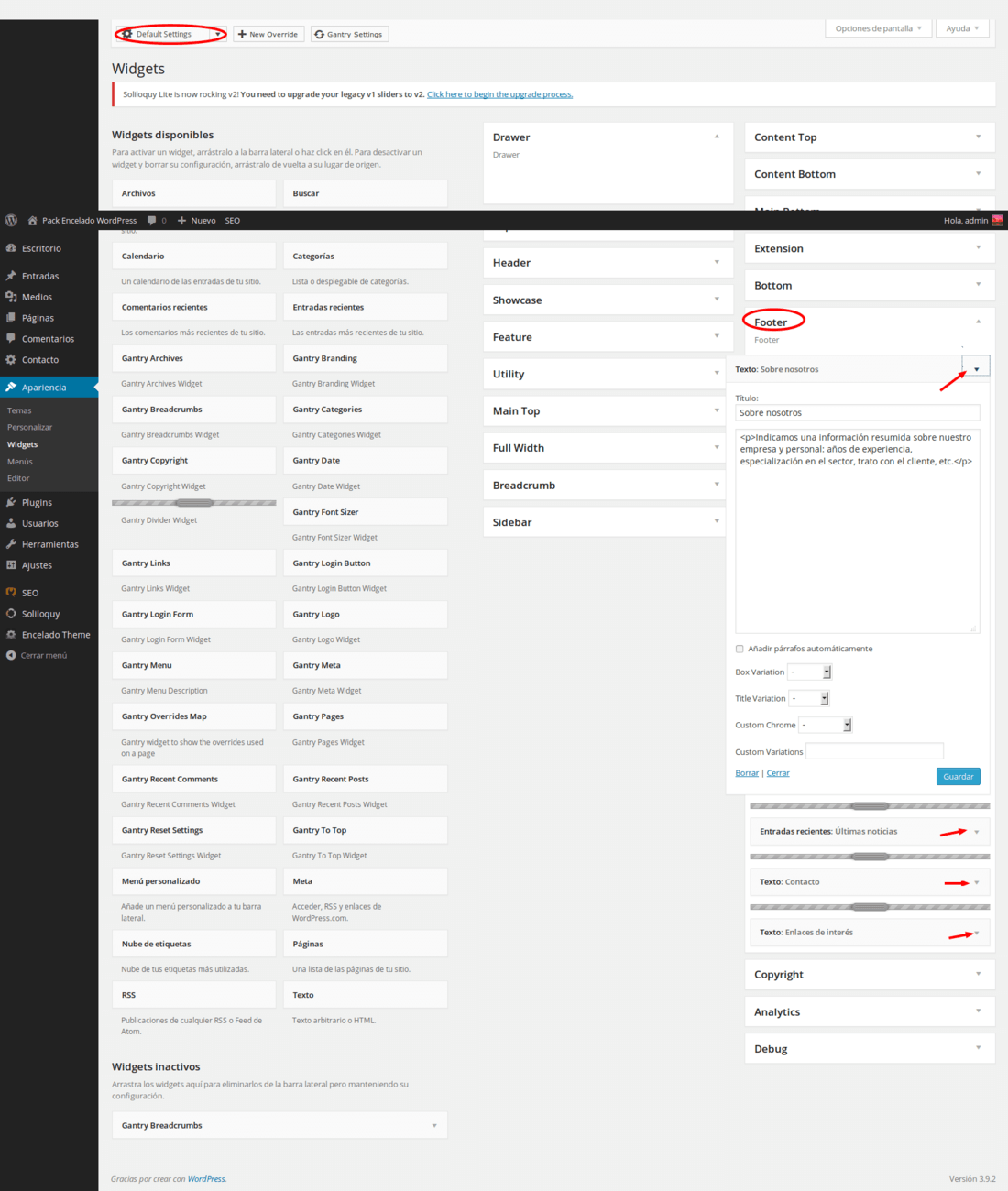
Task: Click the New Override button
Action: tap(268, 34)
